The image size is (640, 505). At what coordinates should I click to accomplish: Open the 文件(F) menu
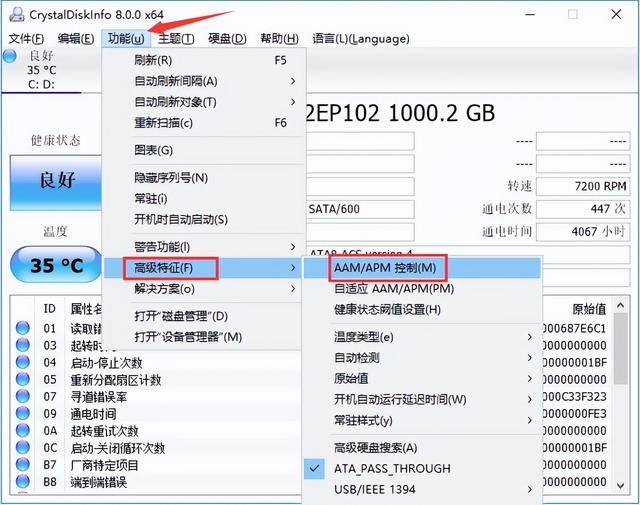(x=26, y=39)
